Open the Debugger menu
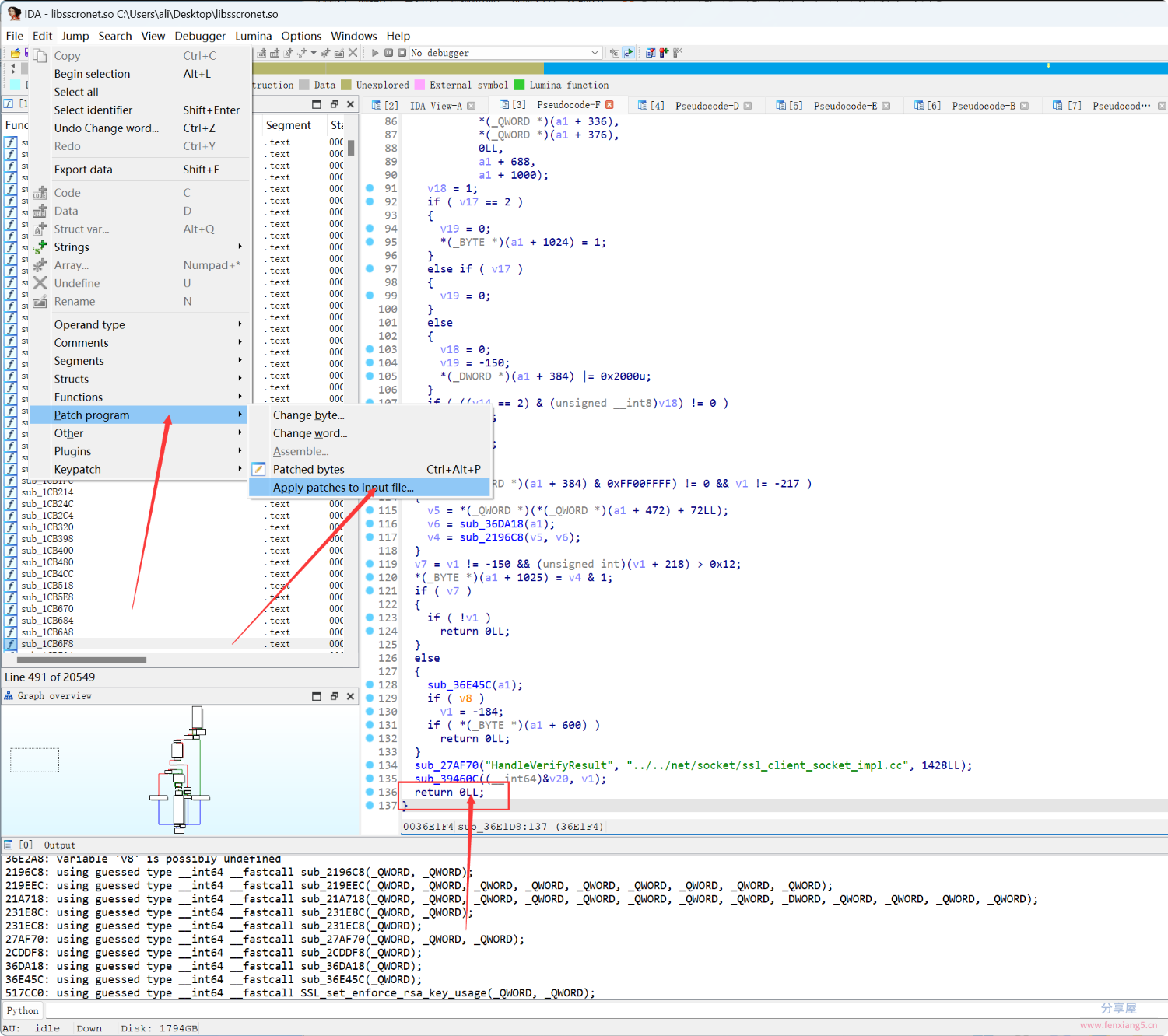Image resolution: width=1168 pixels, height=1036 pixels. pyautogui.click(x=200, y=36)
